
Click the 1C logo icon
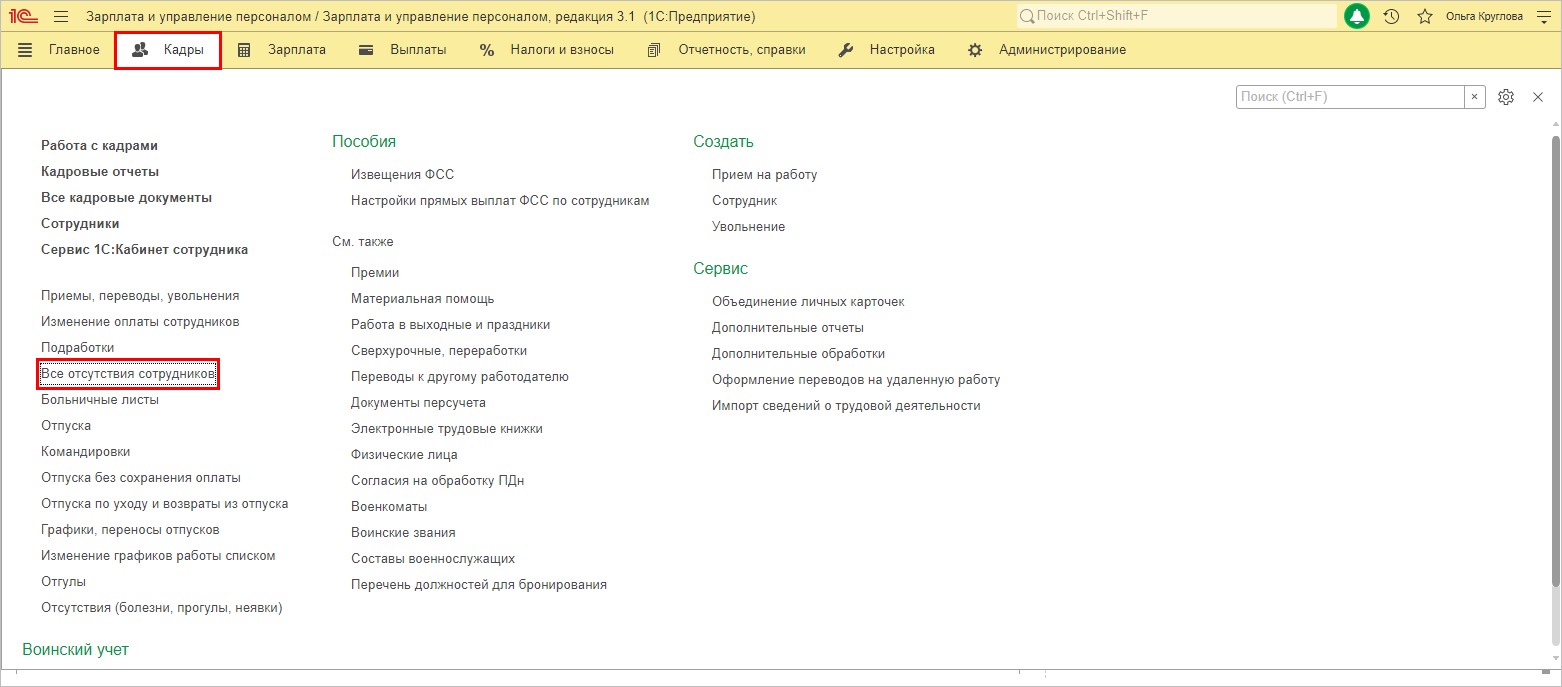[23, 17]
